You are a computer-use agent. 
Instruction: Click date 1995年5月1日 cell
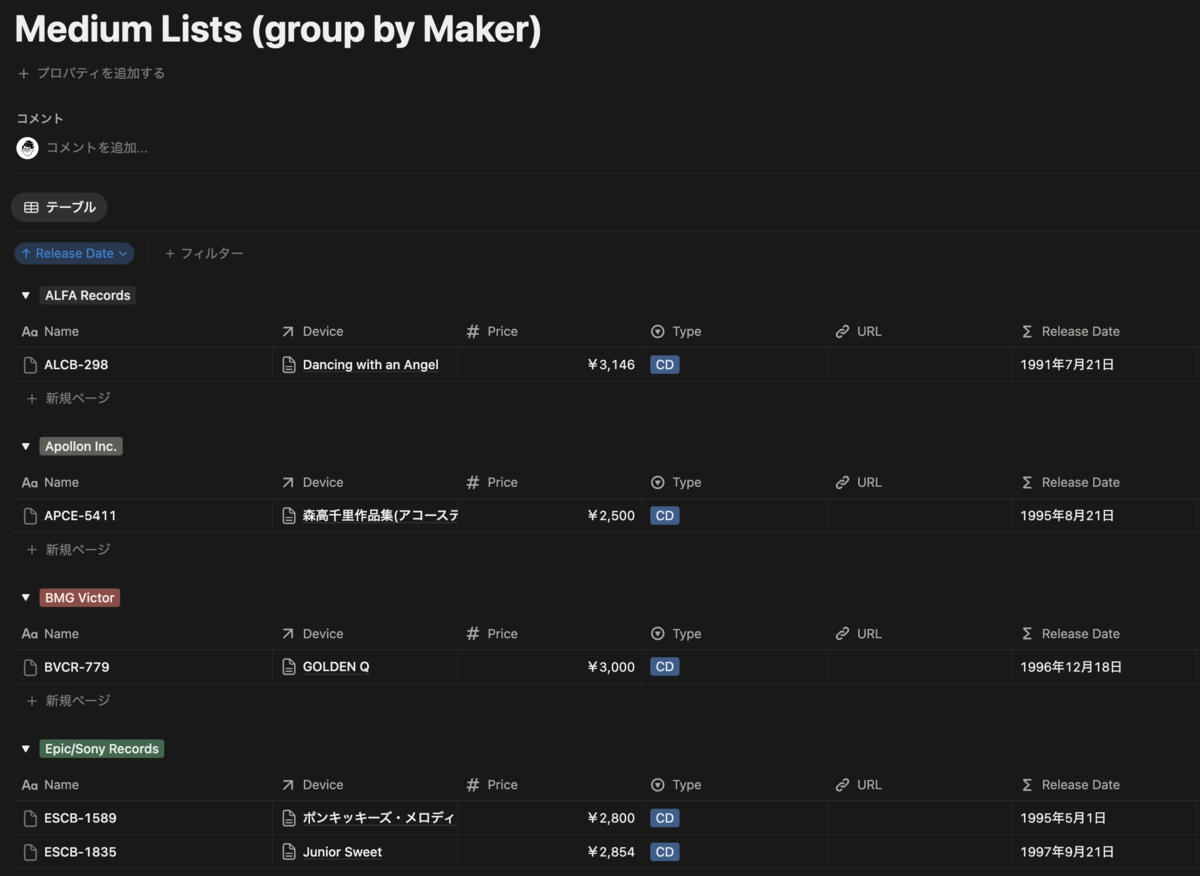pos(1105,818)
